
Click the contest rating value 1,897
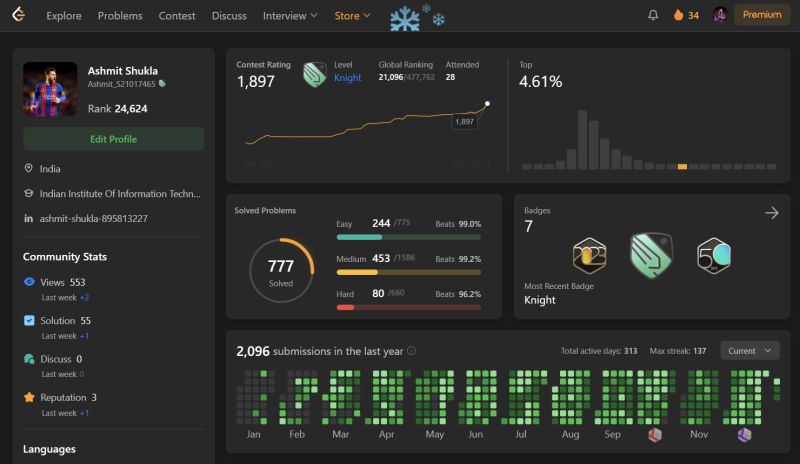click(256, 82)
